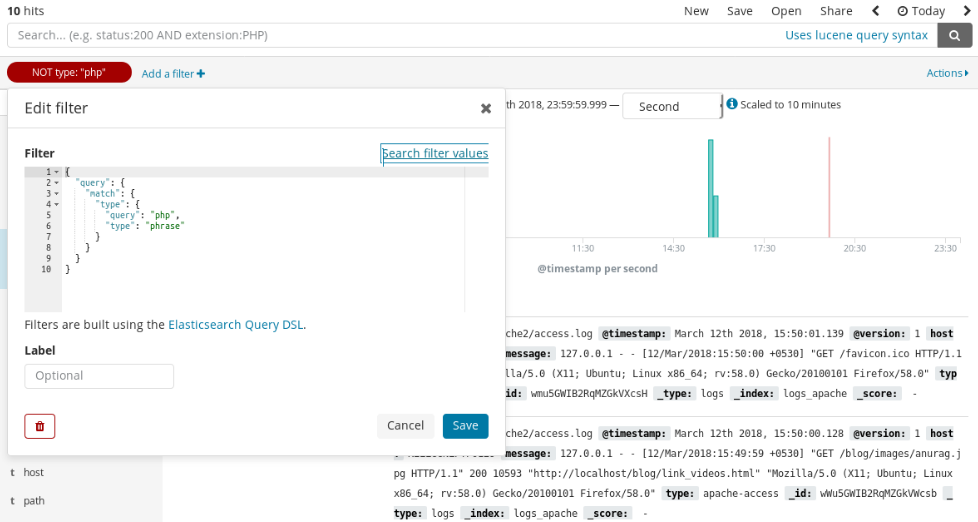Go to next time range arrow
This screenshot has height=522, width=978.
point(966,11)
